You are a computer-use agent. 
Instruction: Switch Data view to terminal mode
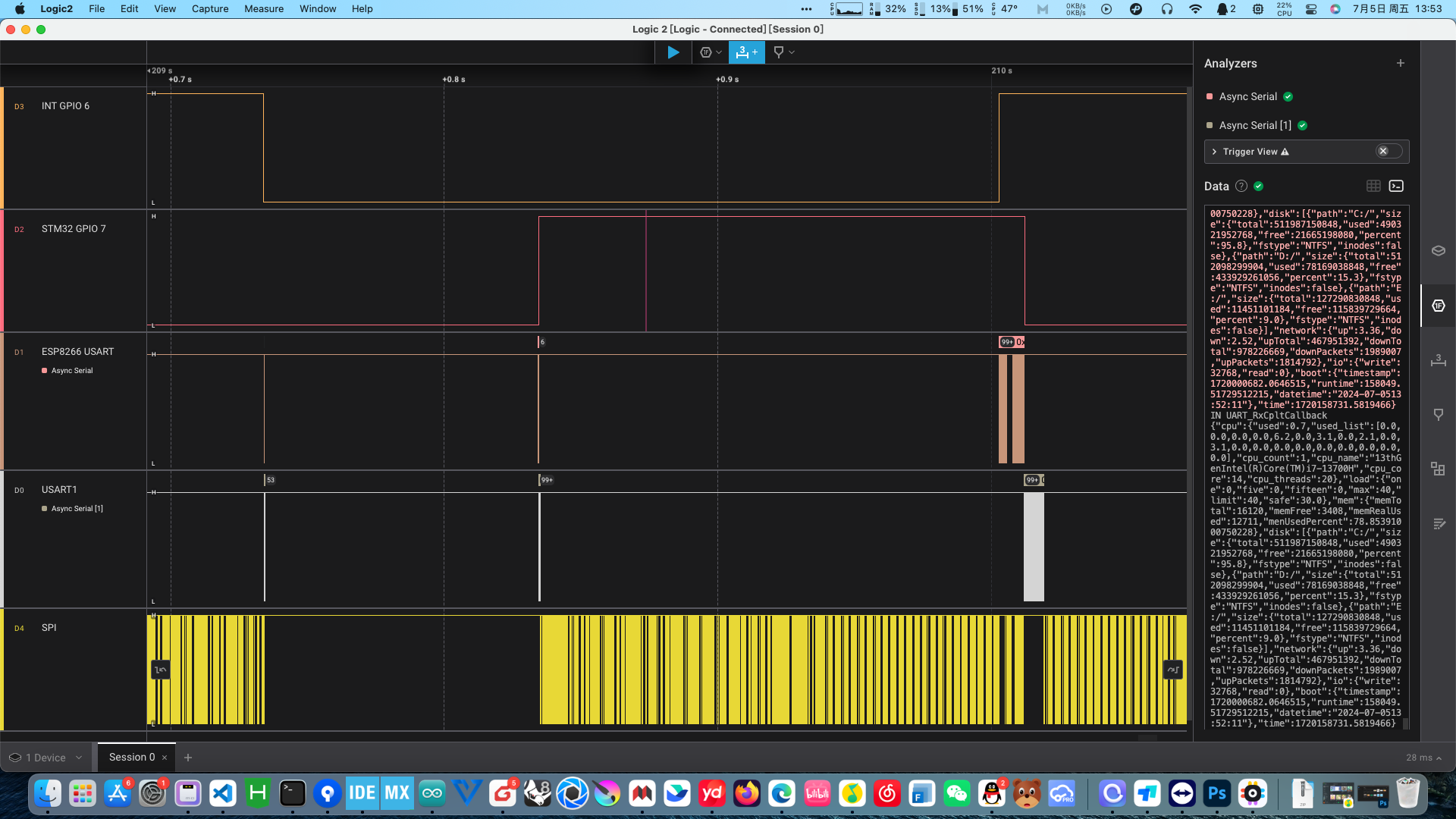click(1396, 186)
